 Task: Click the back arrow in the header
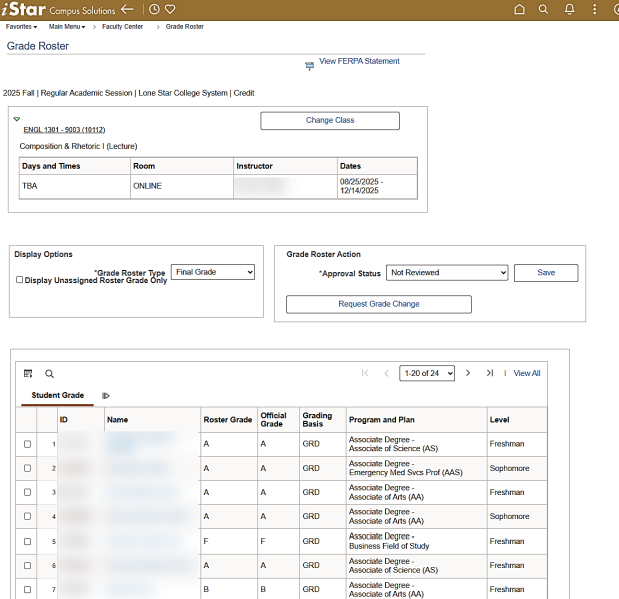tap(127, 9)
